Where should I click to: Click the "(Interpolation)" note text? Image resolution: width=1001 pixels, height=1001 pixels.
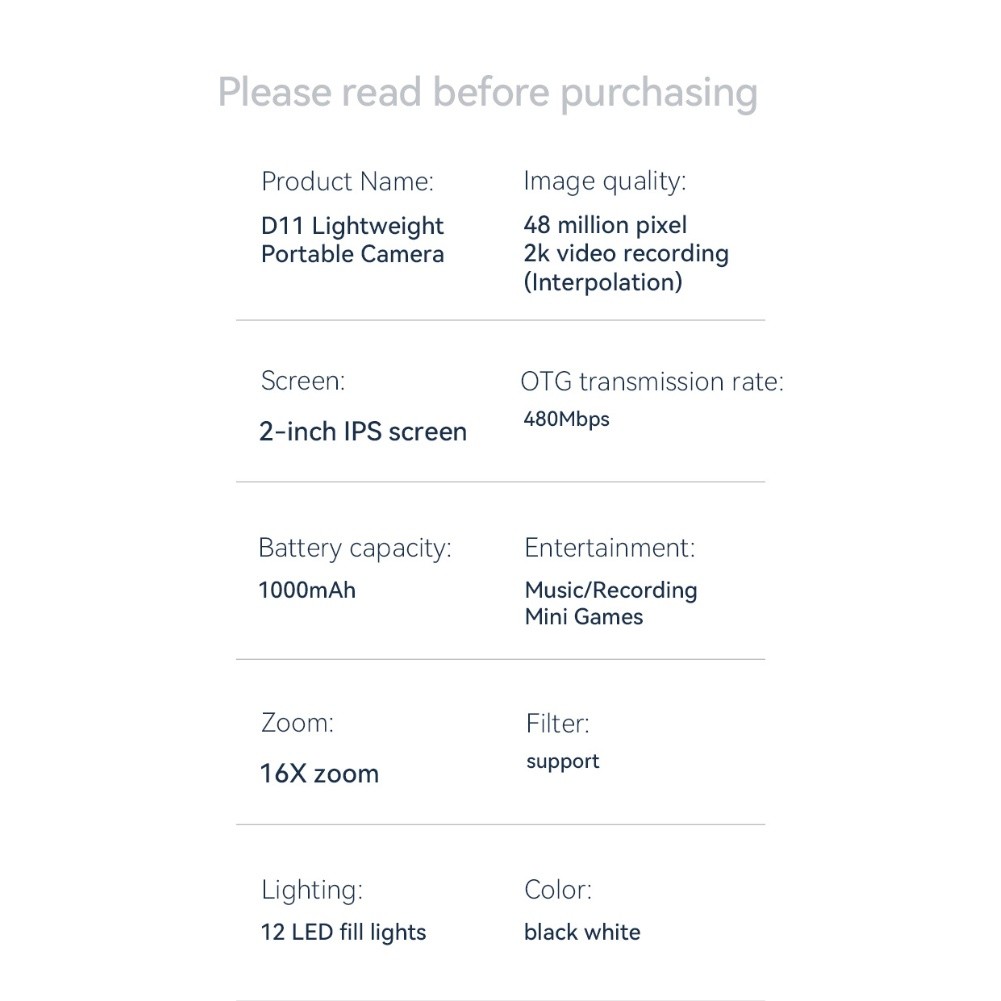(x=602, y=282)
